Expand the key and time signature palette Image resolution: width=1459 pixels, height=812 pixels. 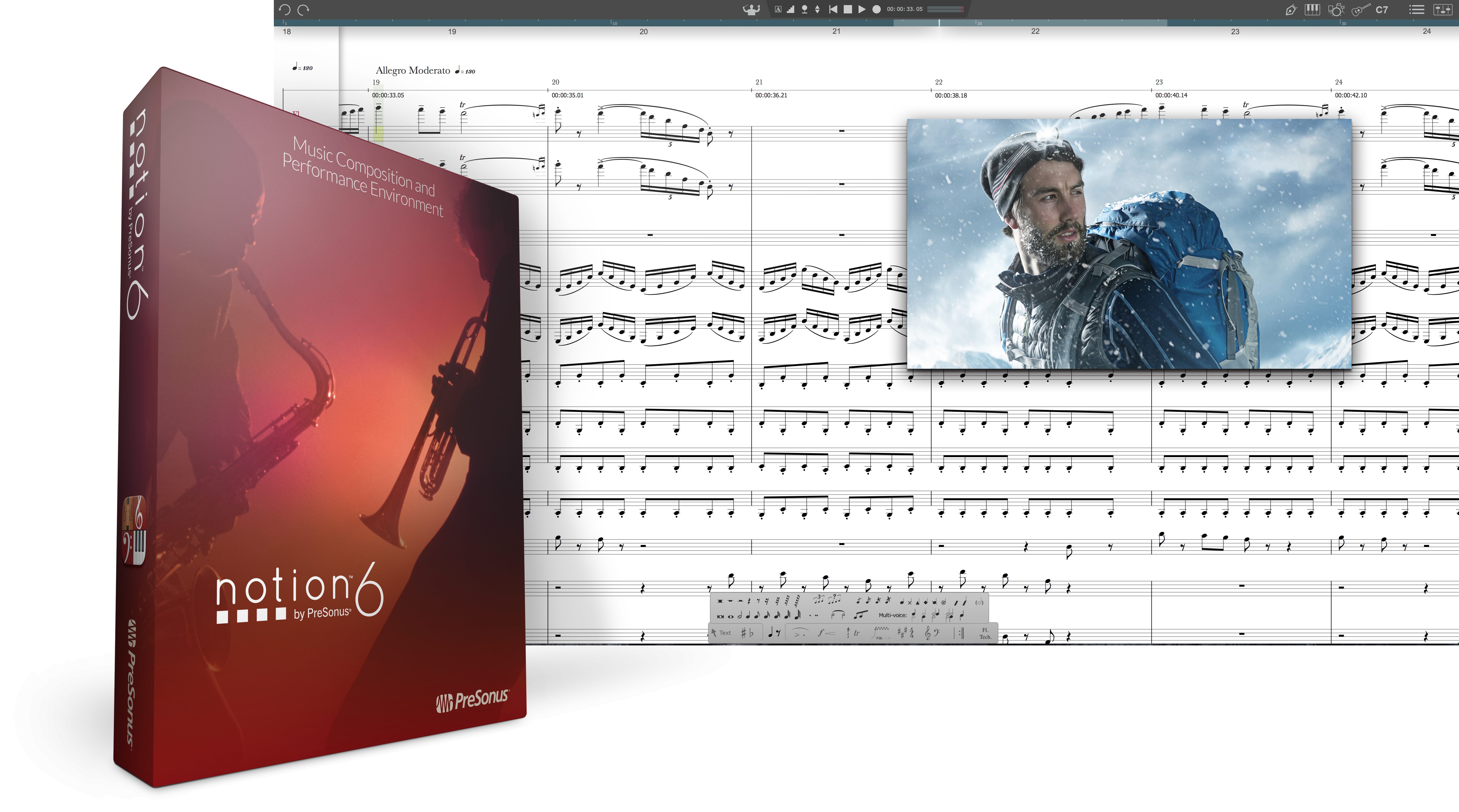coord(906,633)
